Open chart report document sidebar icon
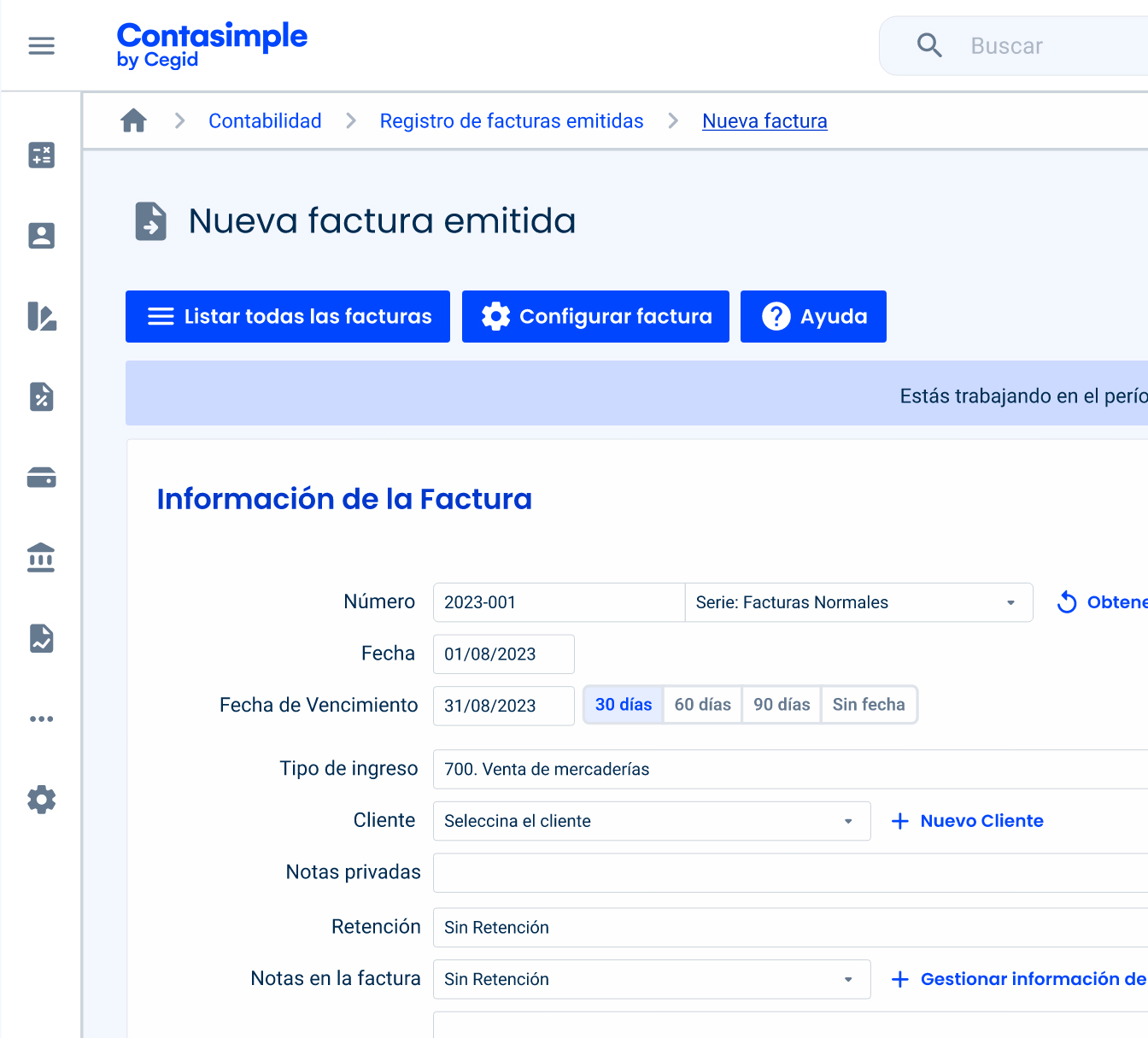This screenshot has width=1148, height=1038. point(41,638)
